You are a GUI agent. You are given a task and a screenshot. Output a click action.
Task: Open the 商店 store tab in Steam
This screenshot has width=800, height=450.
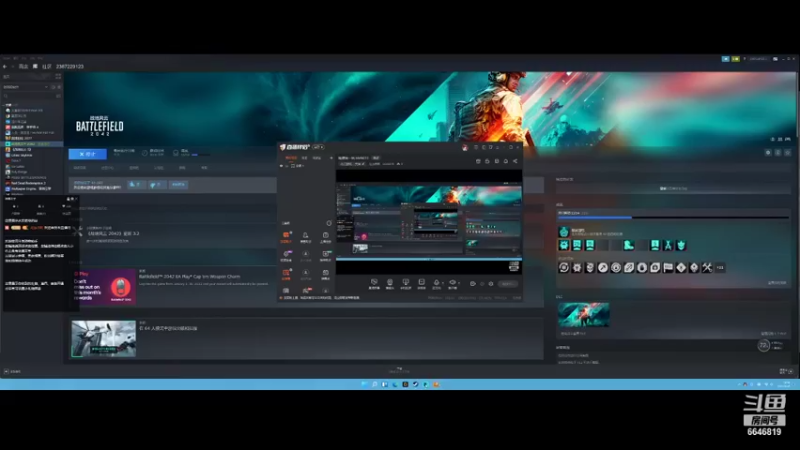tap(23, 66)
